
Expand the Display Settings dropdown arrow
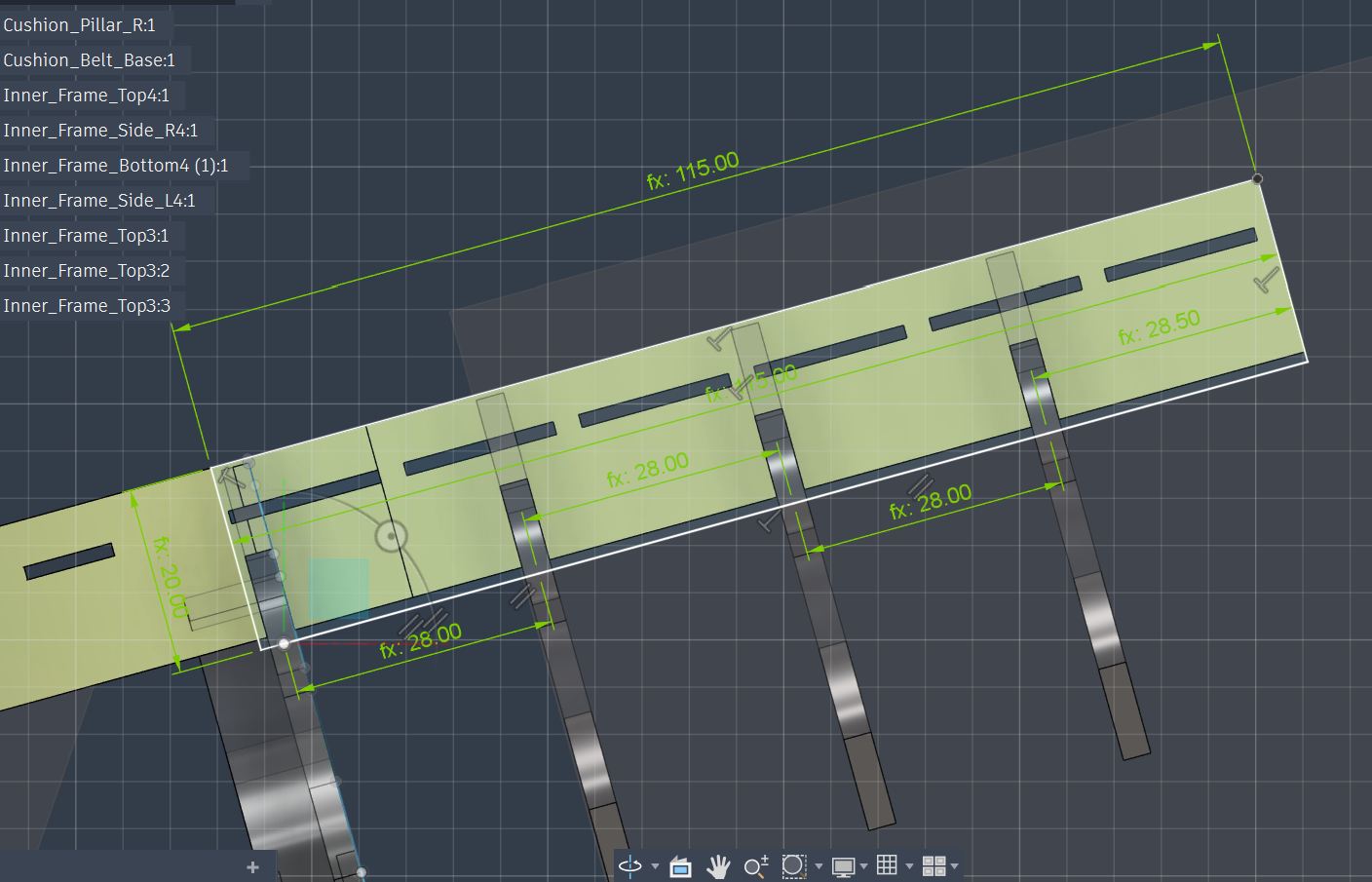click(x=863, y=865)
